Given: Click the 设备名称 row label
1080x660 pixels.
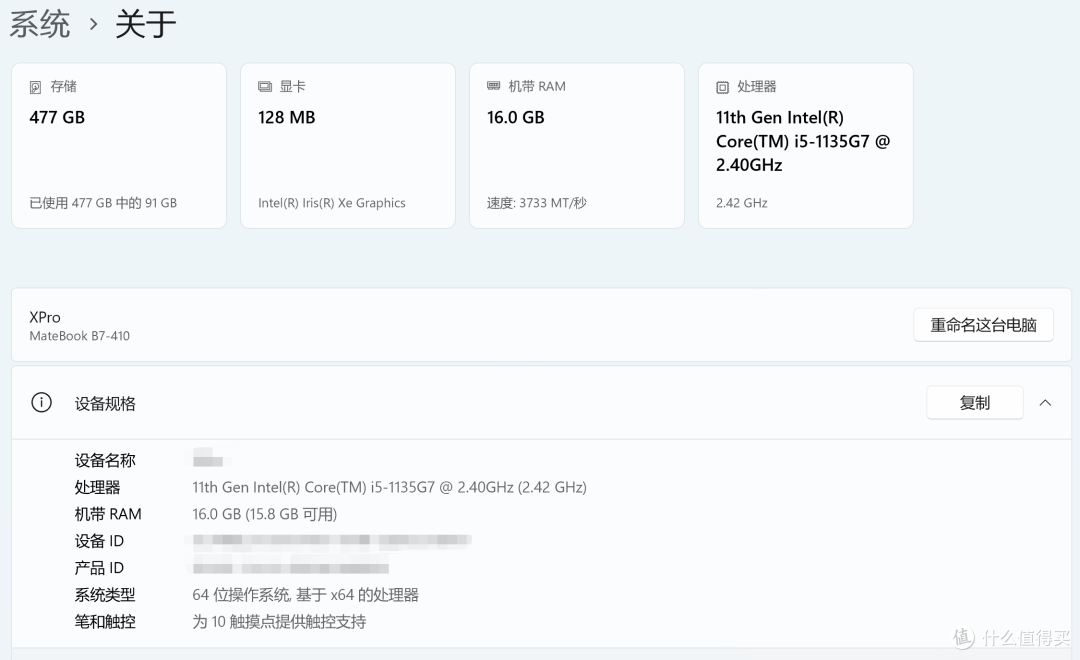Looking at the screenshot, I should (105, 460).
